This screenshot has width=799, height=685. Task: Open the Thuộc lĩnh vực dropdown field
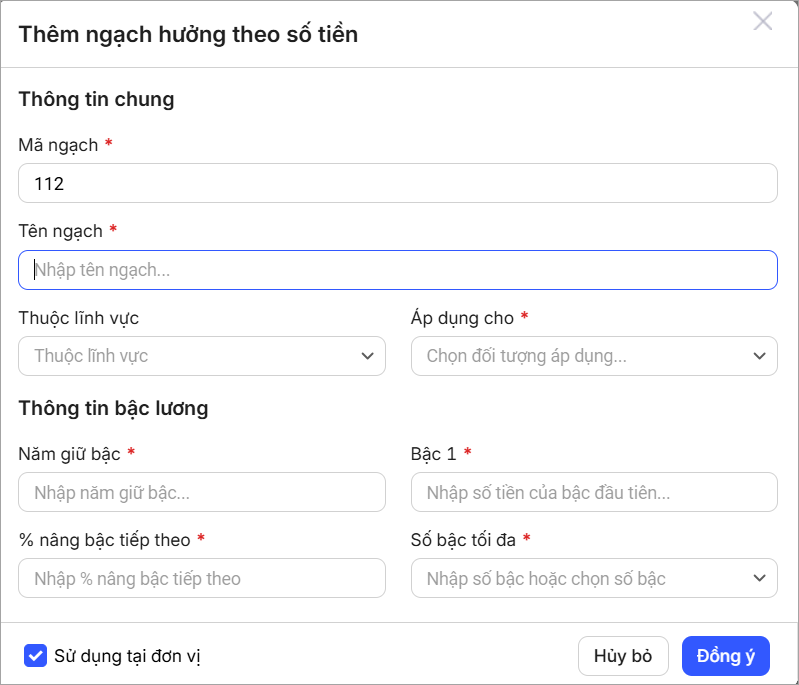point(190,356)
